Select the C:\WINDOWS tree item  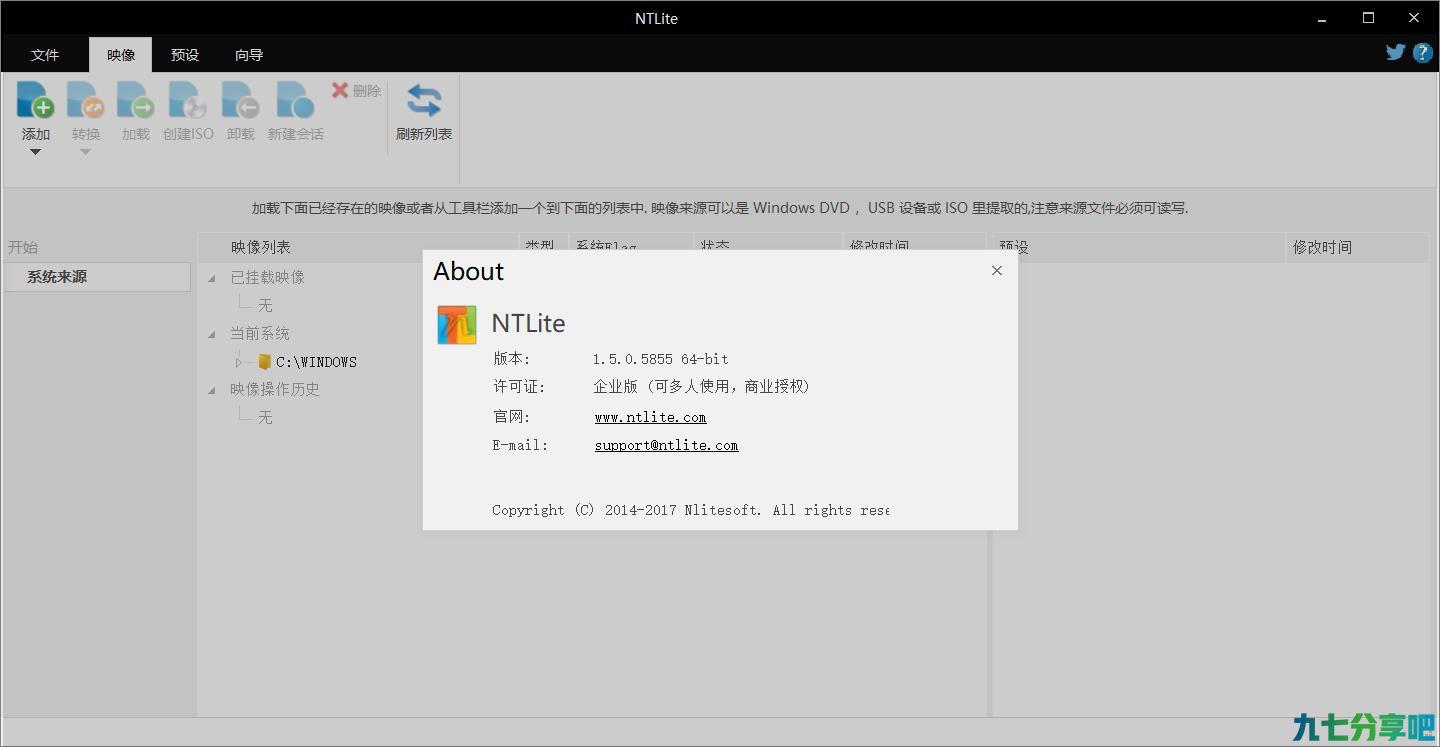316,362
